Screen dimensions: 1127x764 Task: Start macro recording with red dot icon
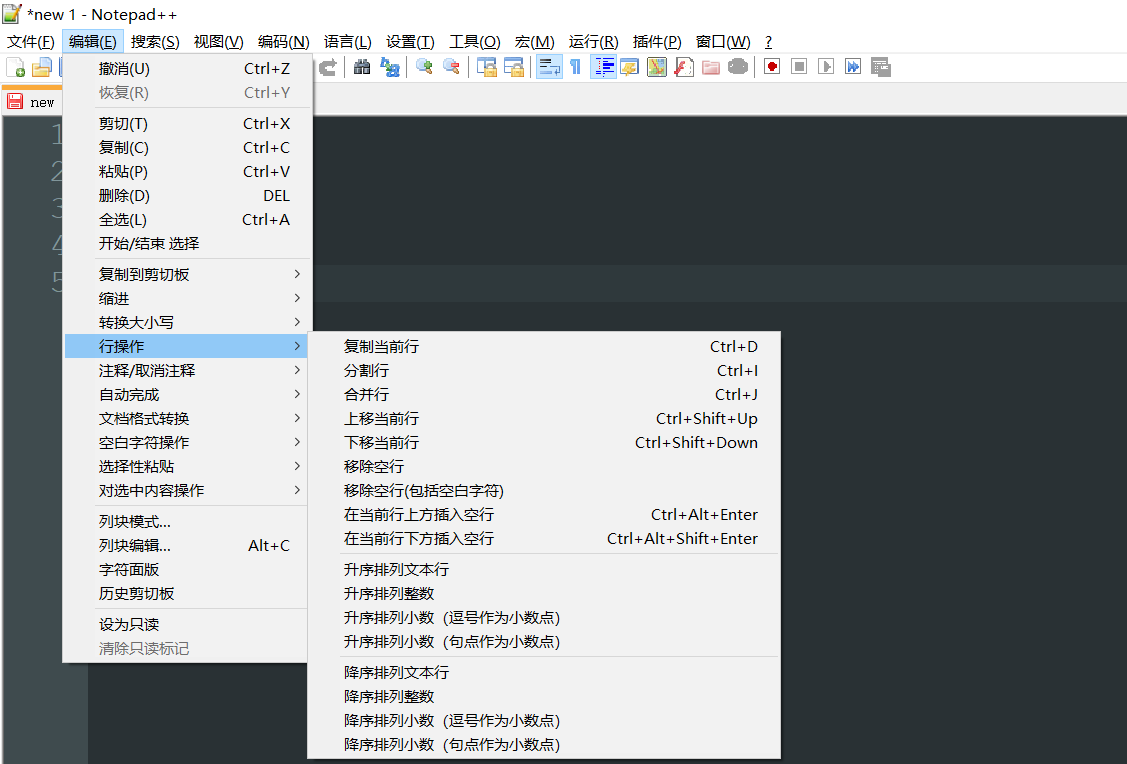772,68
